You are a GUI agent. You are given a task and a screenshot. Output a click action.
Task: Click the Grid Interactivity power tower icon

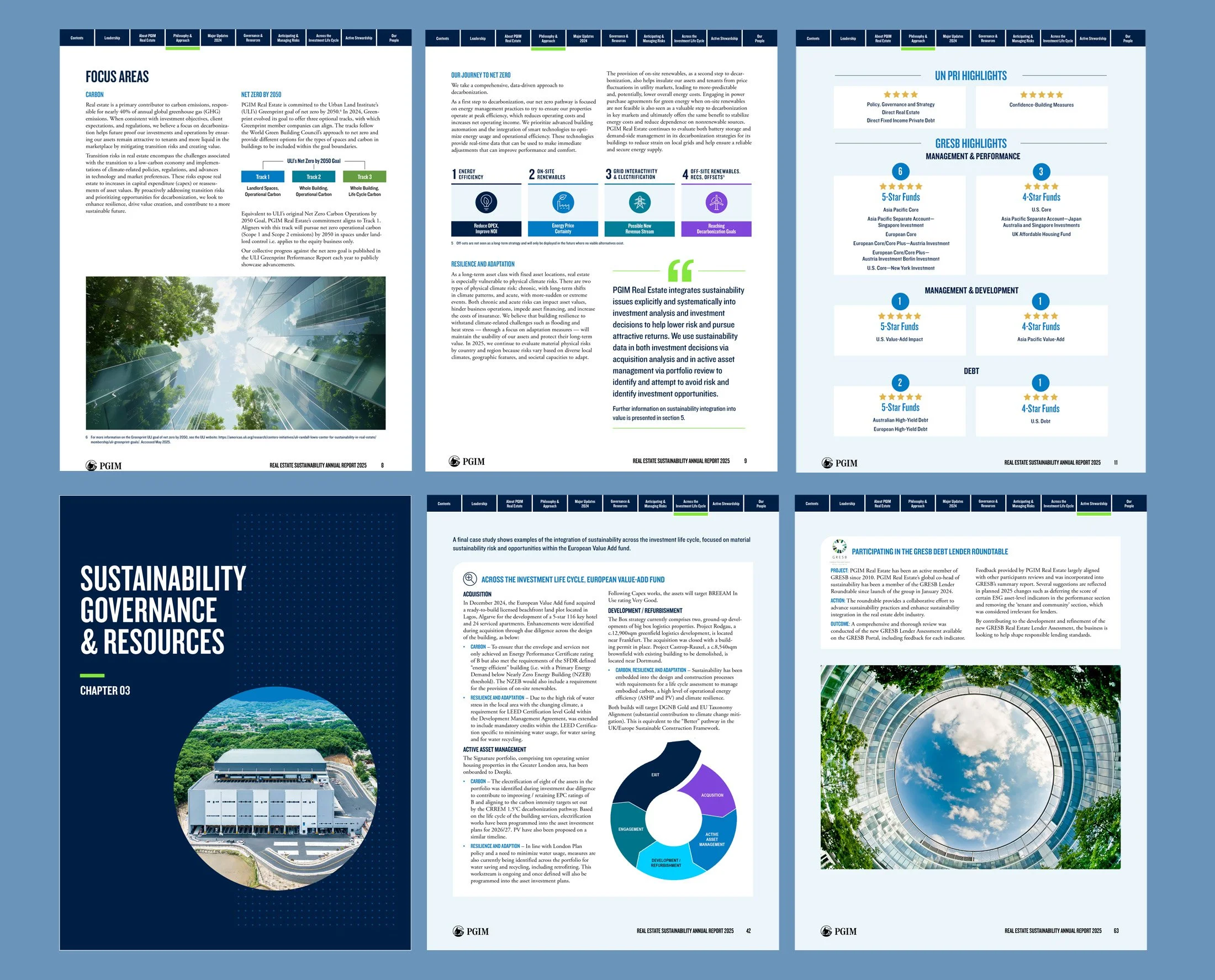(x=639, y=202)
